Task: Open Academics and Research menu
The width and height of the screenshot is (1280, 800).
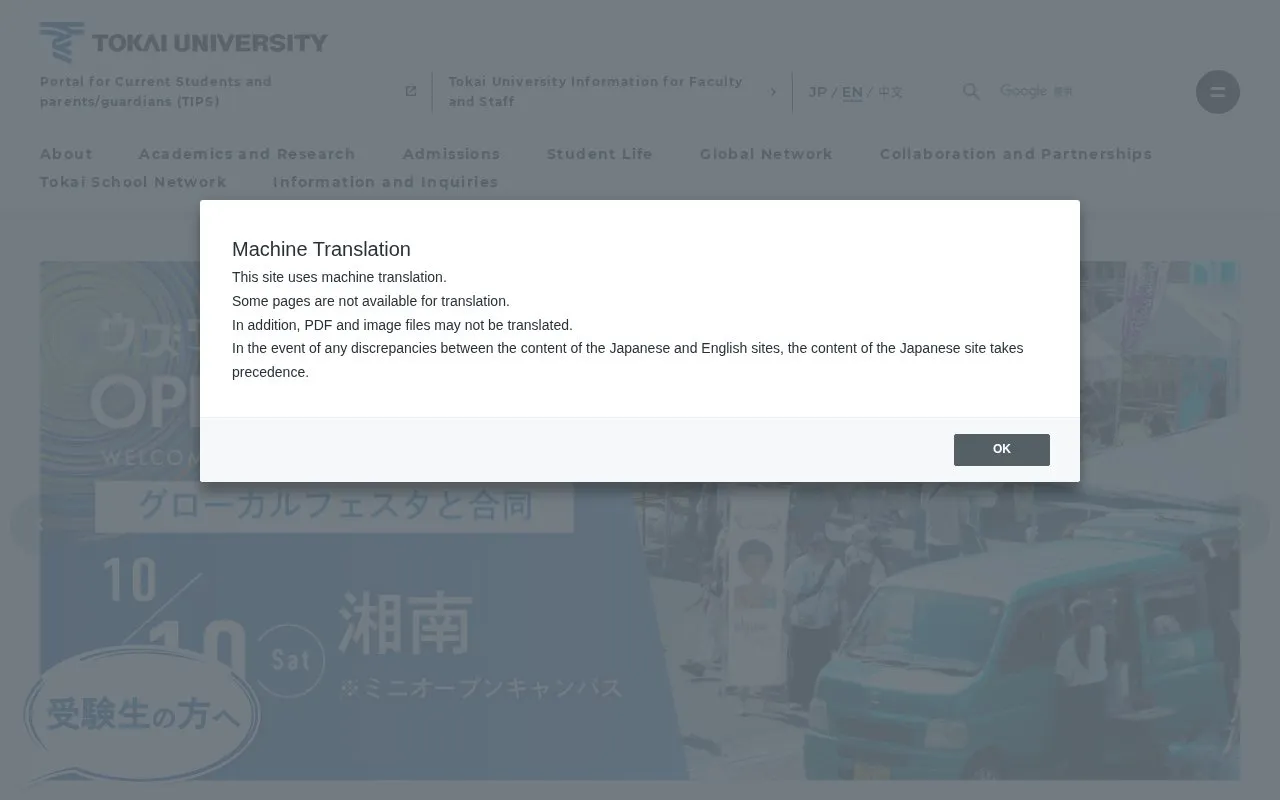Action: click(247, 154)
